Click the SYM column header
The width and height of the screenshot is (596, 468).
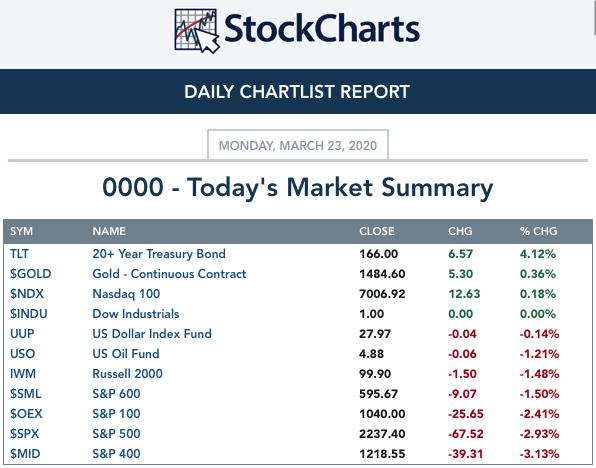(x=21, y=231)
